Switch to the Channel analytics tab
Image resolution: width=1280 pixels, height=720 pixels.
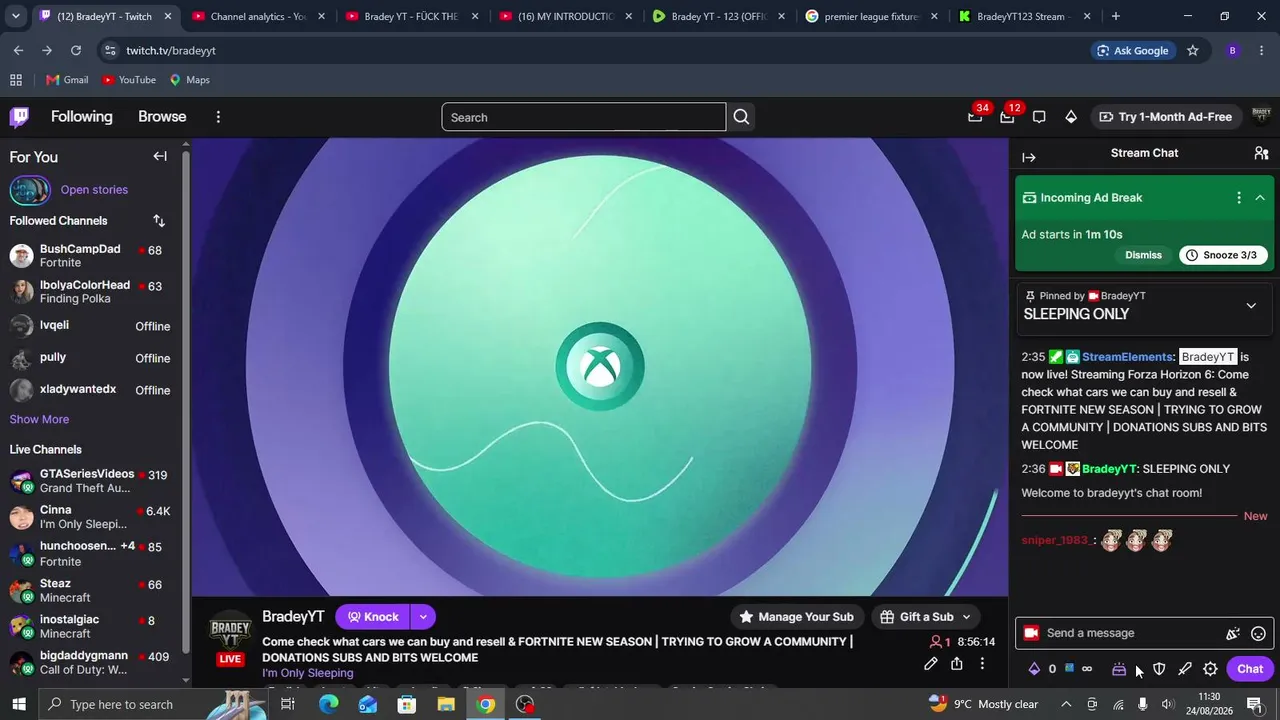[256, 16]
